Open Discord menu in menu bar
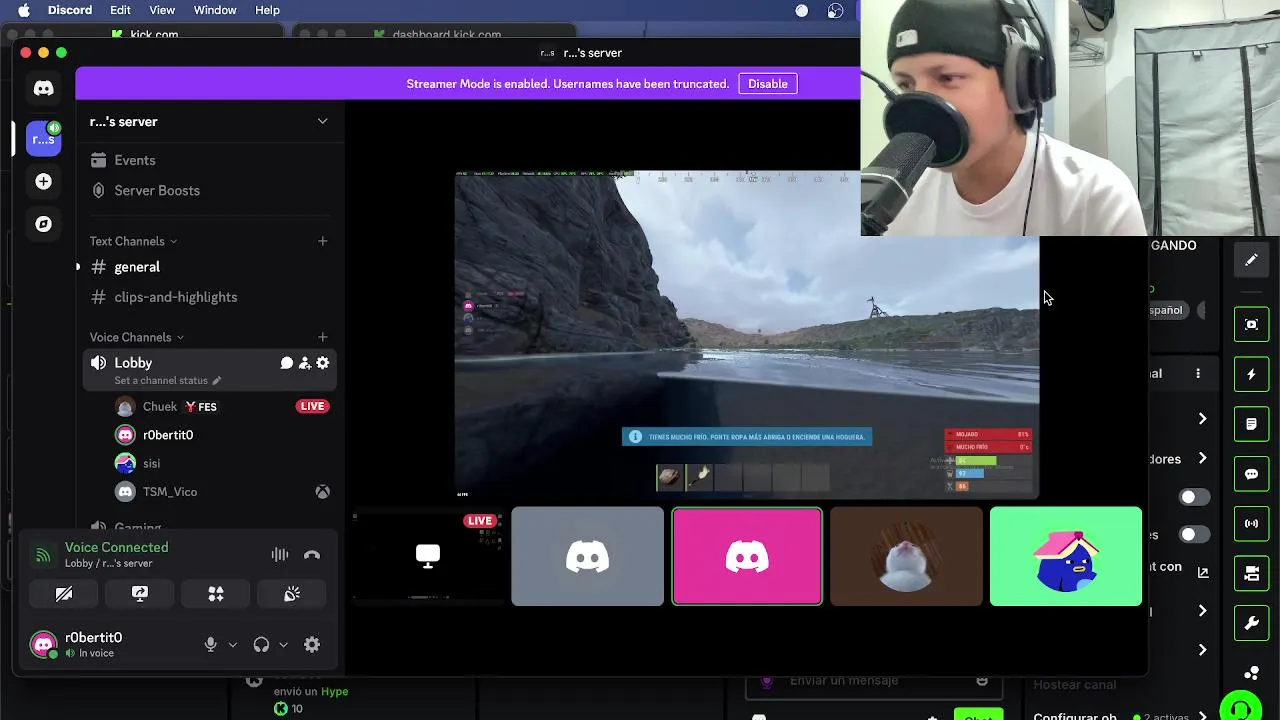 (x=70, y=10)
